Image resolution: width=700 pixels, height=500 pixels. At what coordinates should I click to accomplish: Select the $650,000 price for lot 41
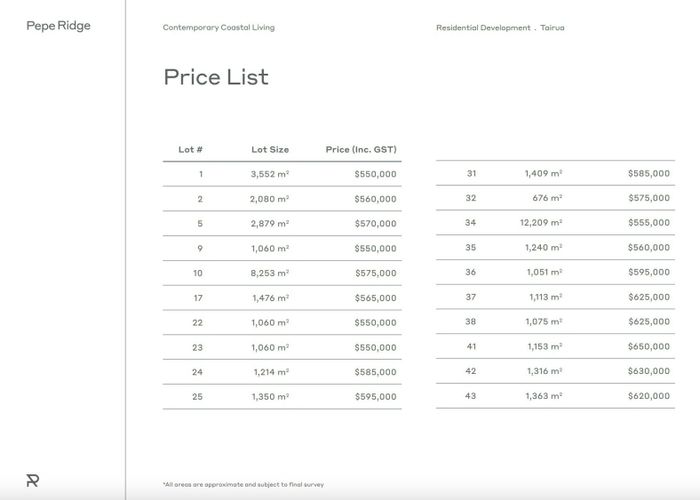(649, 346)
